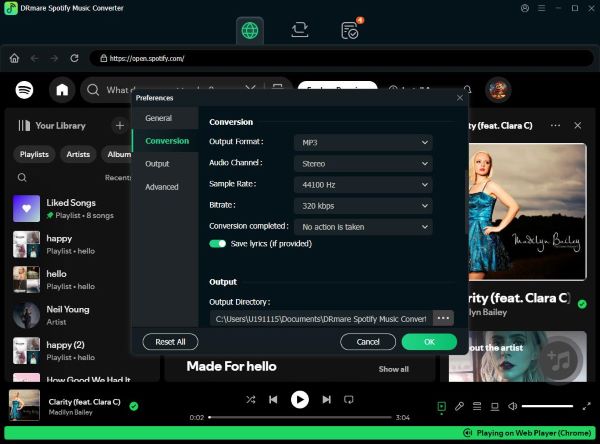Toggle saved checkmark next to Clarity in player bar
This screenshot has width=600, height=444.
coord(134,406)
